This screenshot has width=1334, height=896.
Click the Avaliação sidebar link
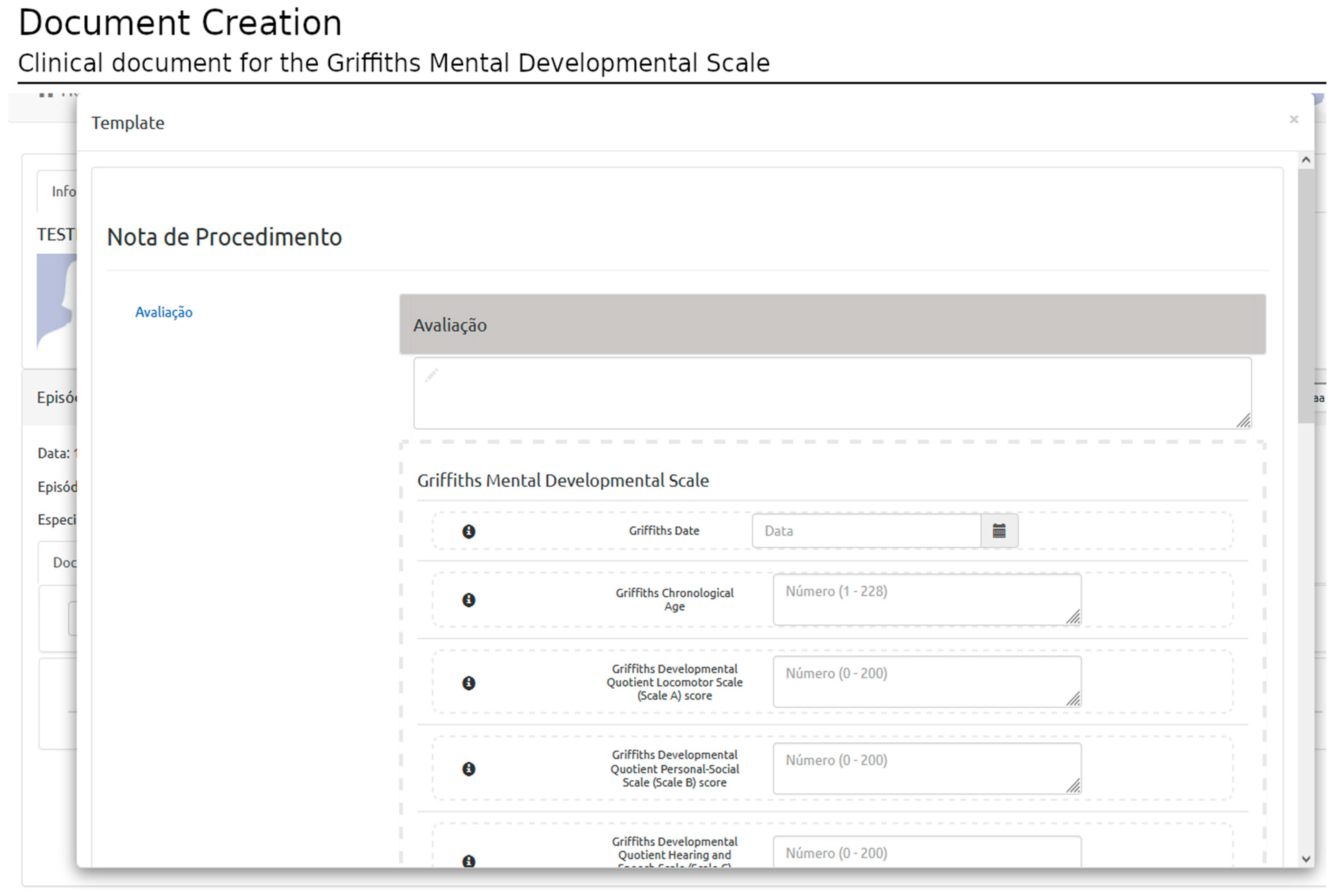(164, 312)
